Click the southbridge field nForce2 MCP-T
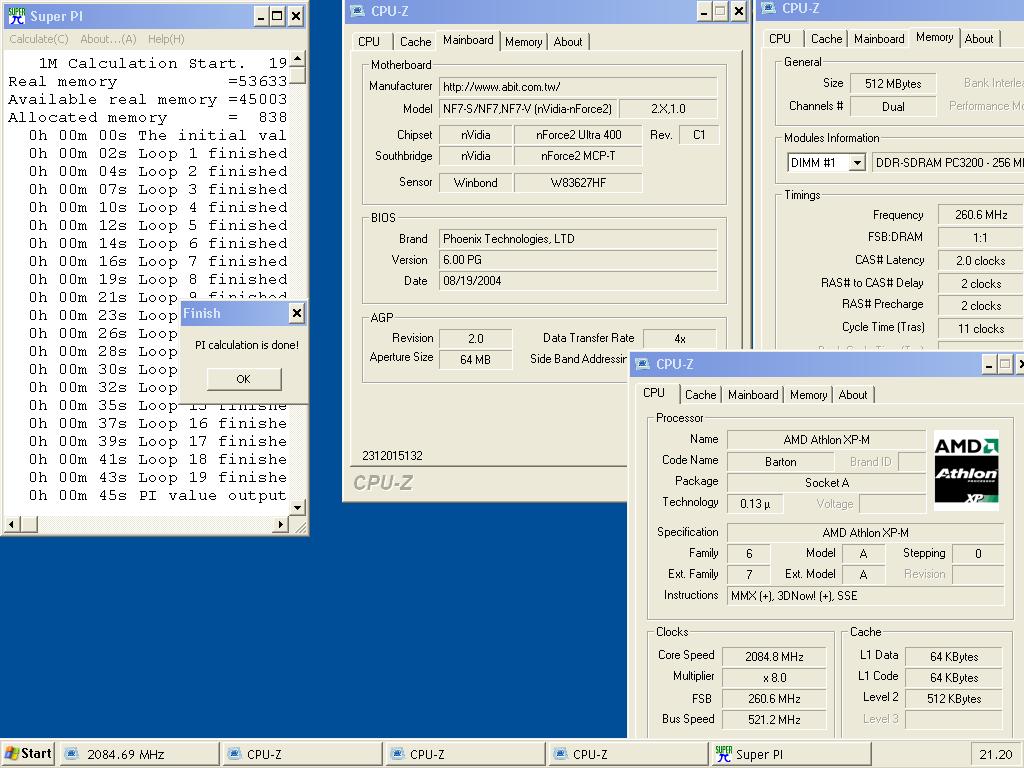Image resolution: width=1024 pixels, height=768 pixels. (578, 156)
